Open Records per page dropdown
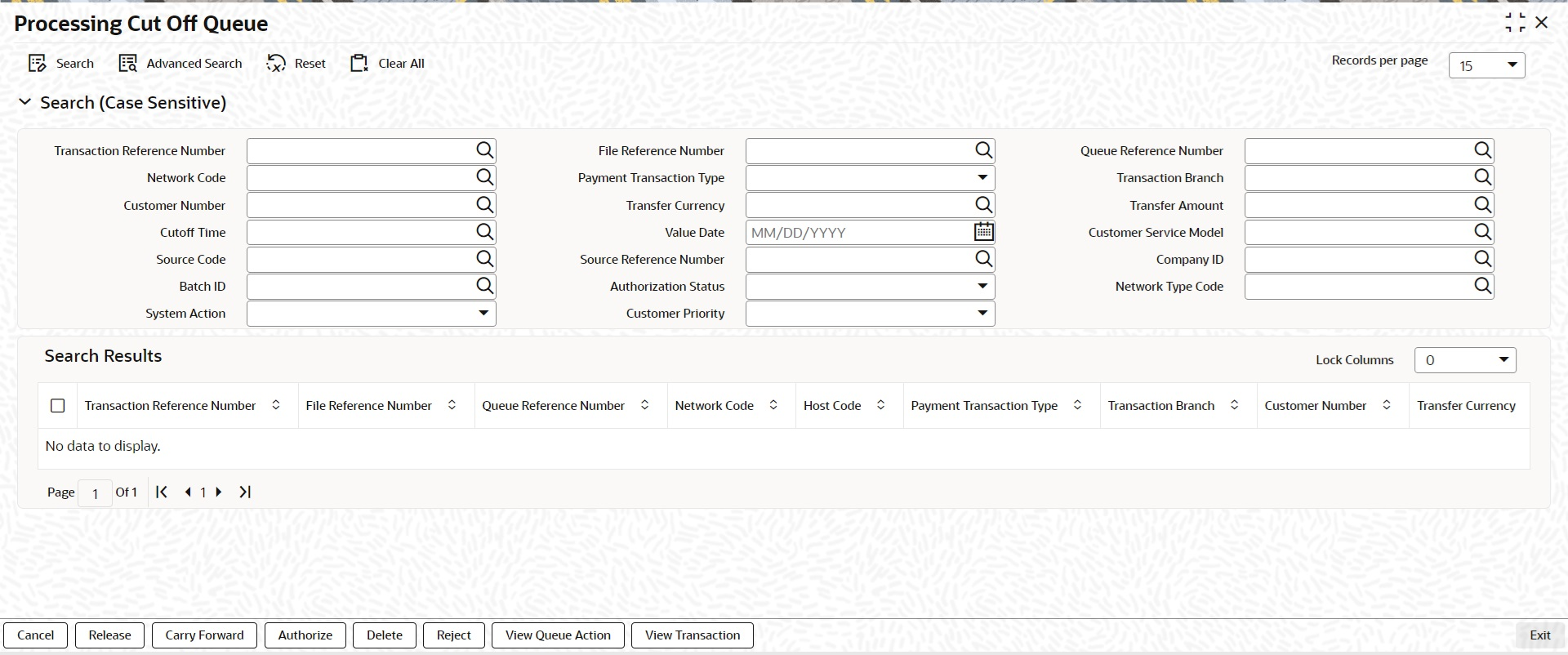1568x655 pixels. click(1486, 65)
